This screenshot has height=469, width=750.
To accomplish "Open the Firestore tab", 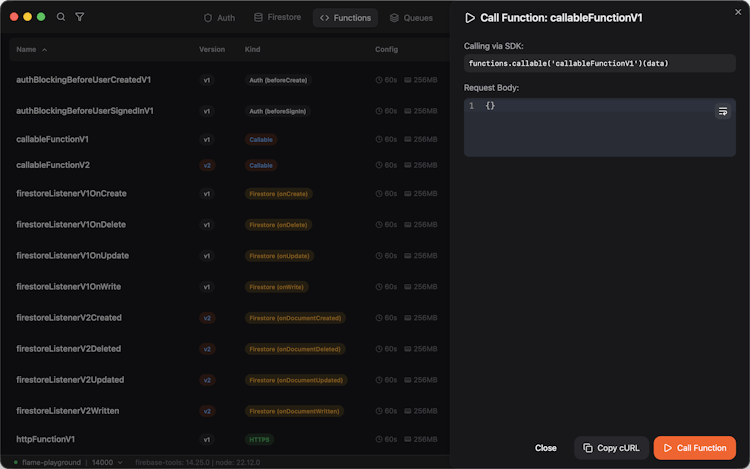I will 278,17.
